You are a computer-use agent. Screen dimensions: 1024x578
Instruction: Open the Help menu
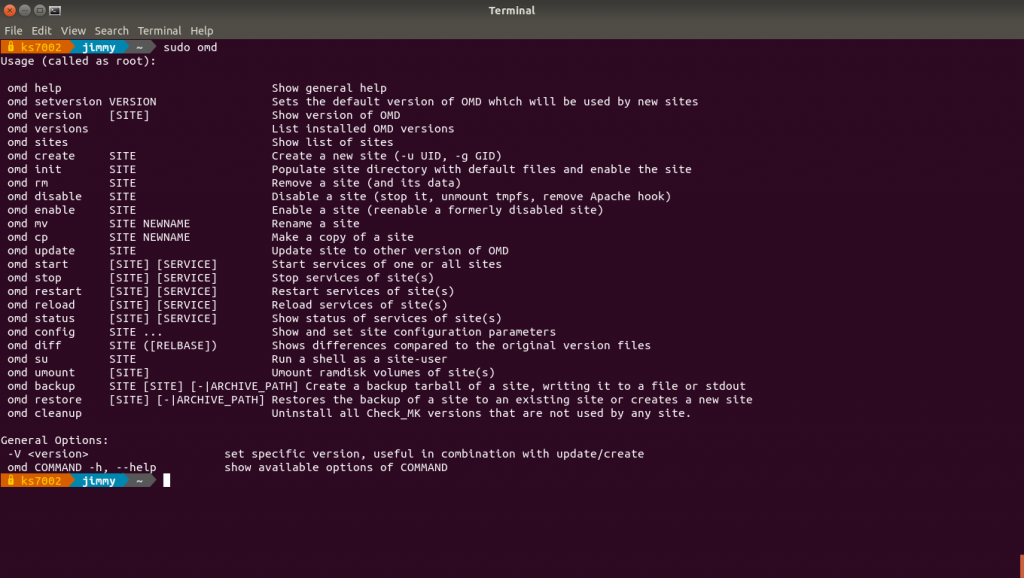point(202,31)
